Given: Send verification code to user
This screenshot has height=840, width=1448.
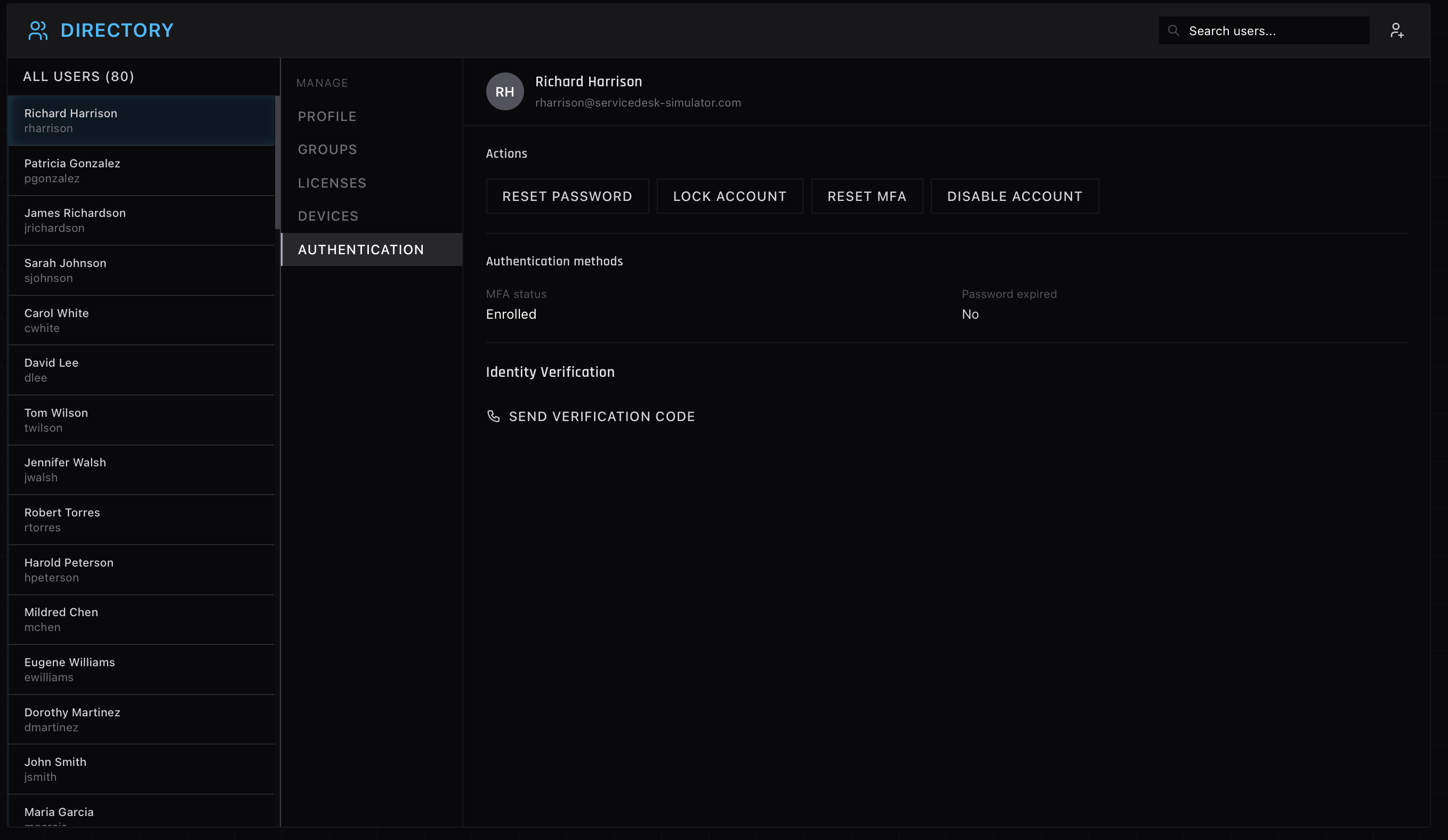Looking at the screenshot, I should point(591,417).
